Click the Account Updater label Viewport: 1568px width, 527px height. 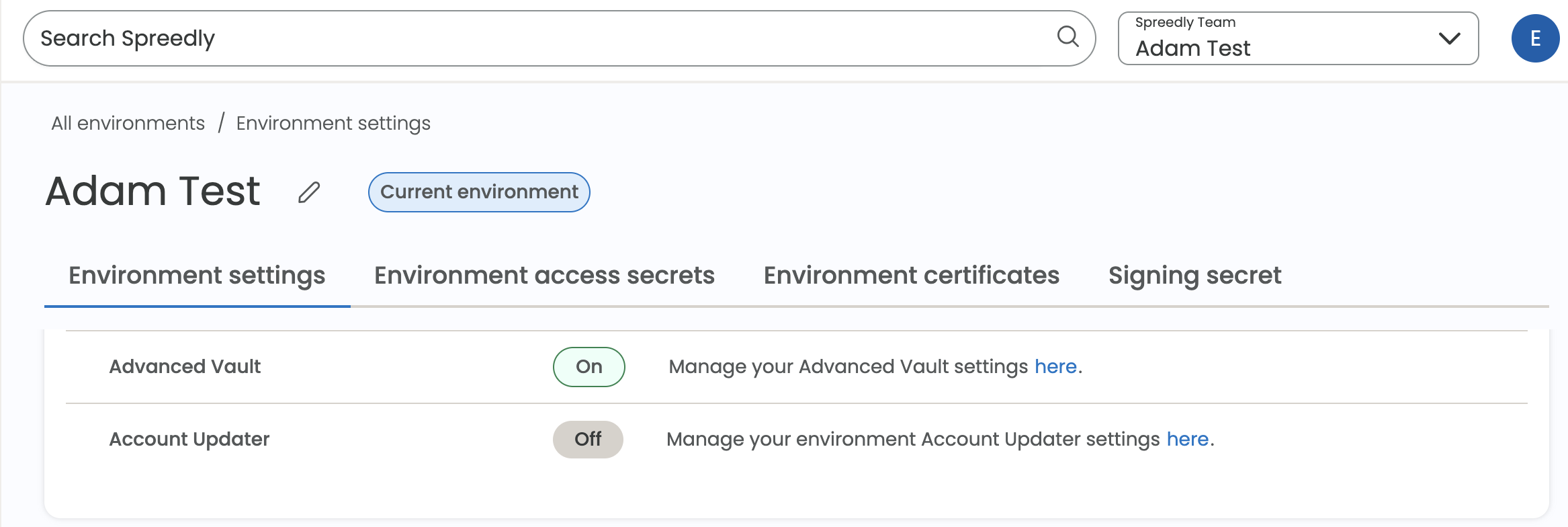click(189, 439)
